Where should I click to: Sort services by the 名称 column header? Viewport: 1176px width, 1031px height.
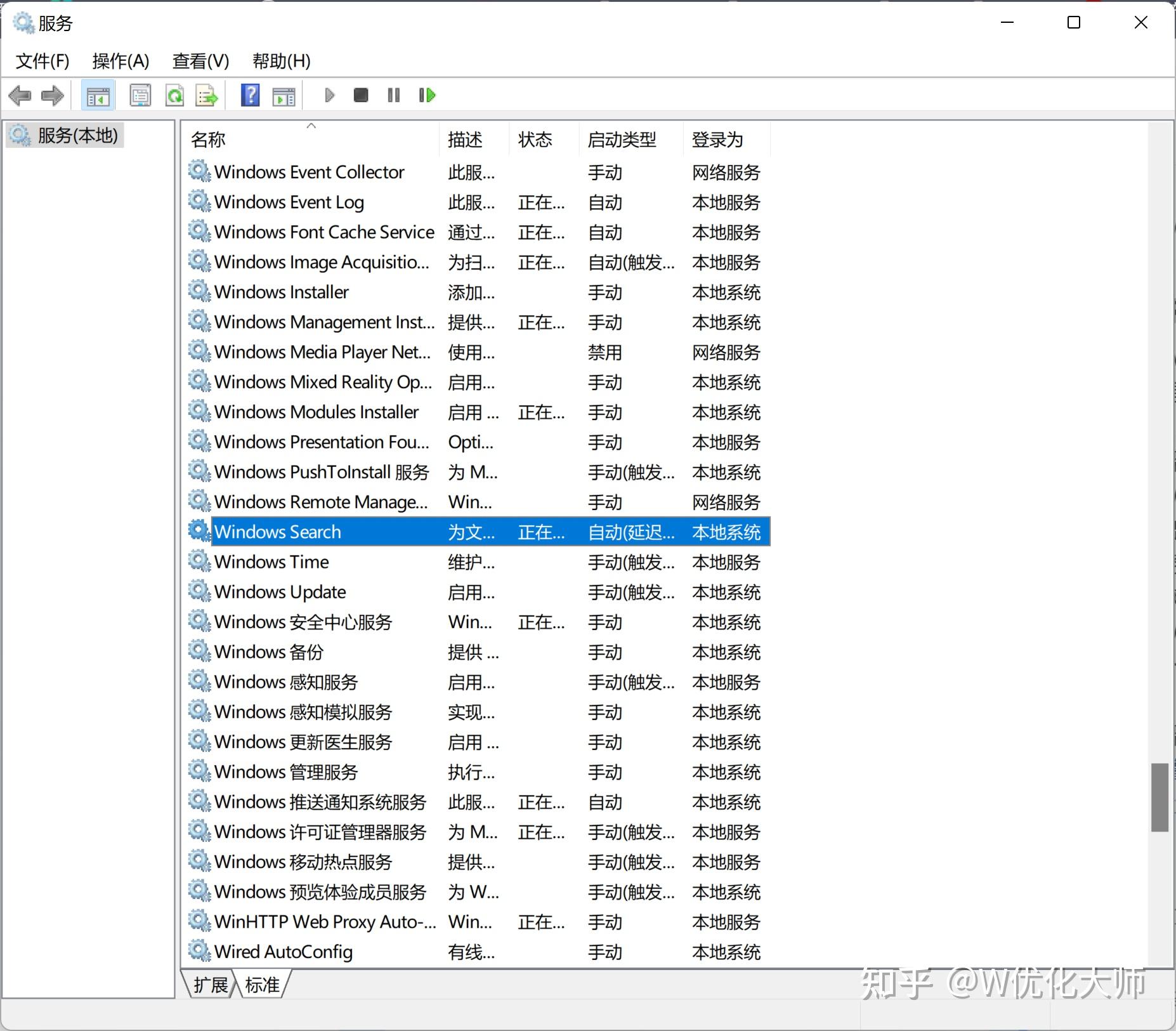207,140
